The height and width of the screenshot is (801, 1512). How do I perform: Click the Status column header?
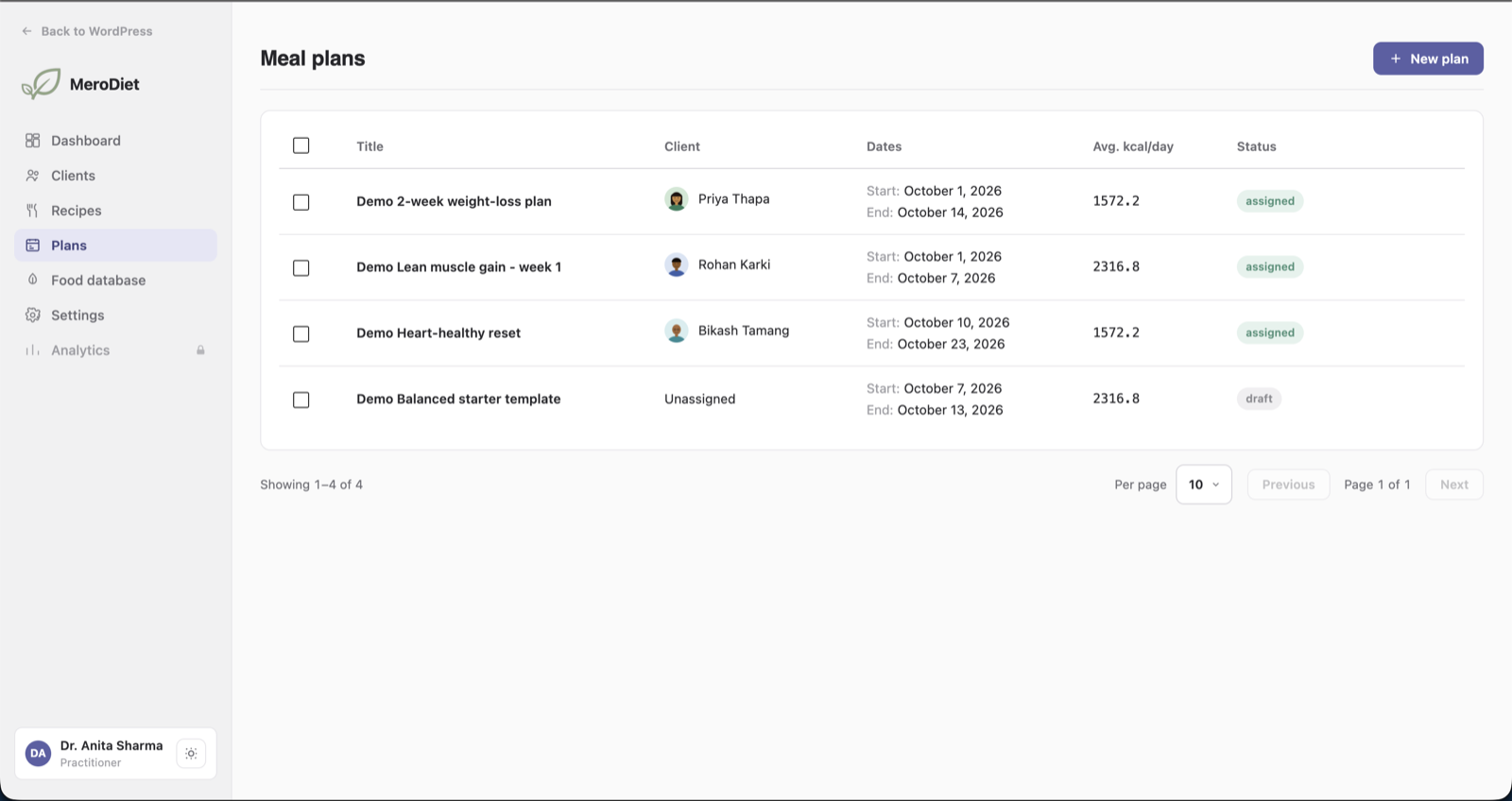pos(1256,146)
